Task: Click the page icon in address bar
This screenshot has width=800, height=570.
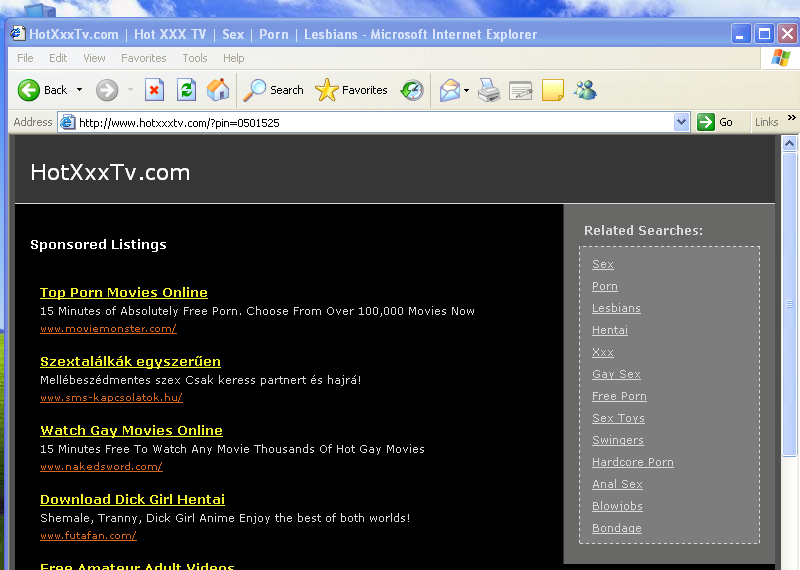Action: point(67,122)
